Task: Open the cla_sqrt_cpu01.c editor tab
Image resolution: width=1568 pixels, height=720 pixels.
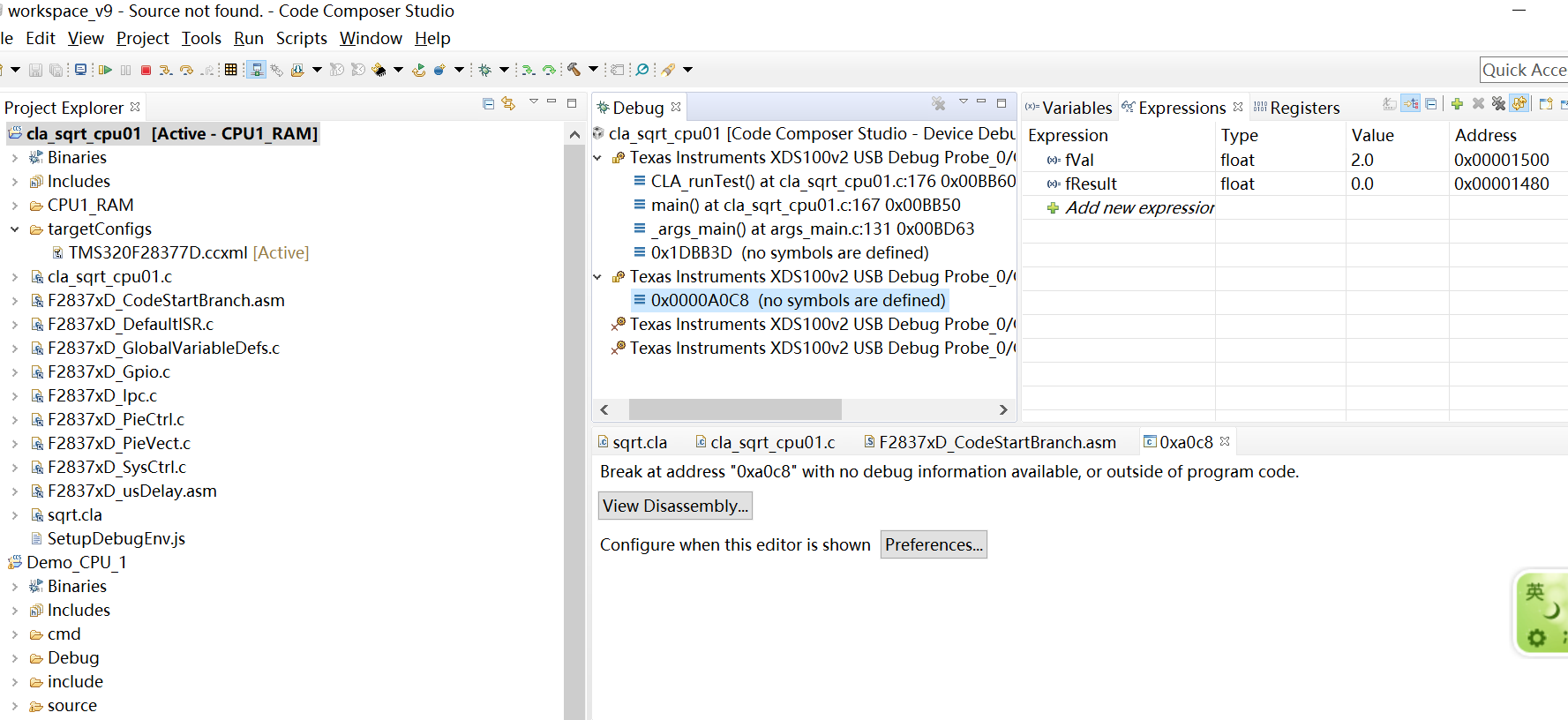Action: click(765, 442)
